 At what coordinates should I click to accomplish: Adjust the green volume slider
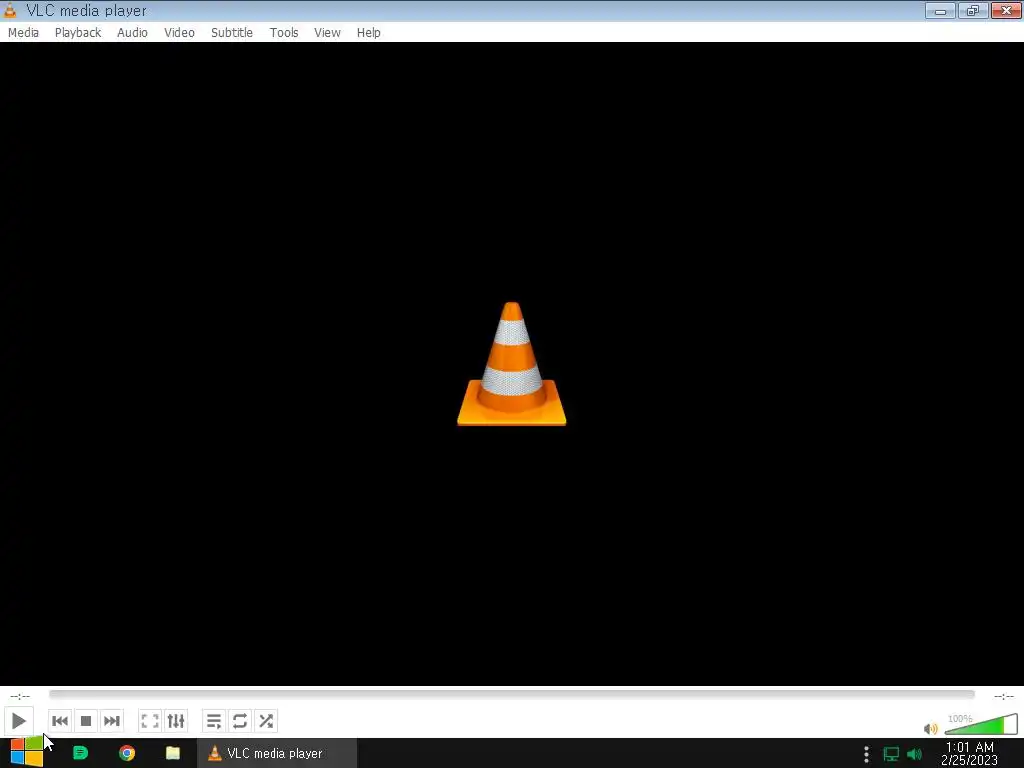point(981,724)
